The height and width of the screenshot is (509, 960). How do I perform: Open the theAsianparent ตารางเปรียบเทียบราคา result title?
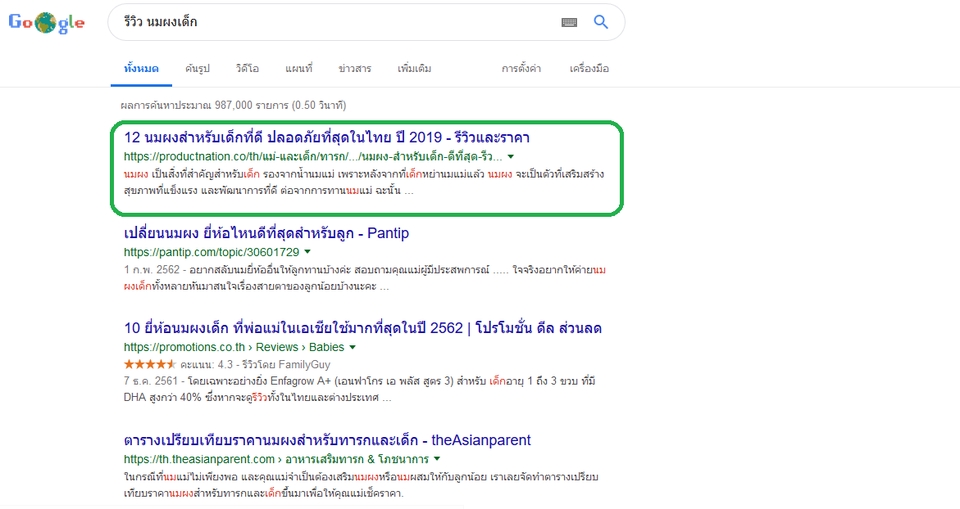[327, 440]
